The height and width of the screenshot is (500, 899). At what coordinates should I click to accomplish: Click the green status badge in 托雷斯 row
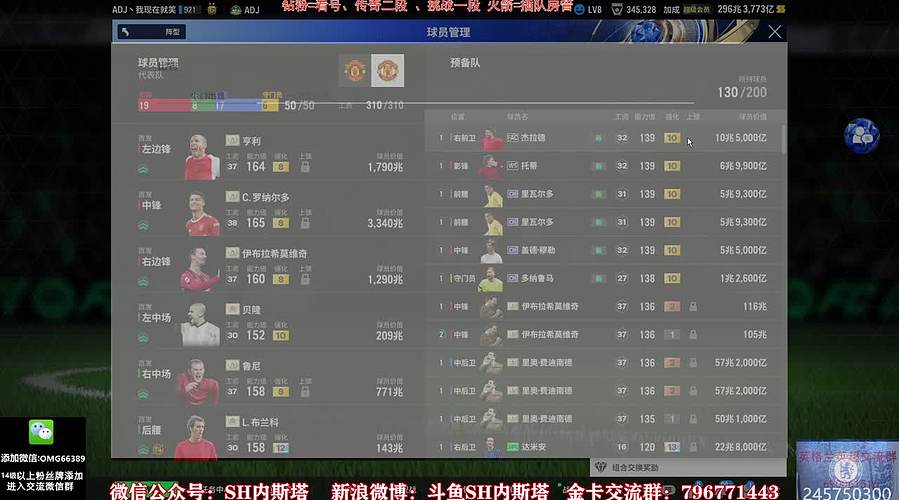(x=598, y=166)
